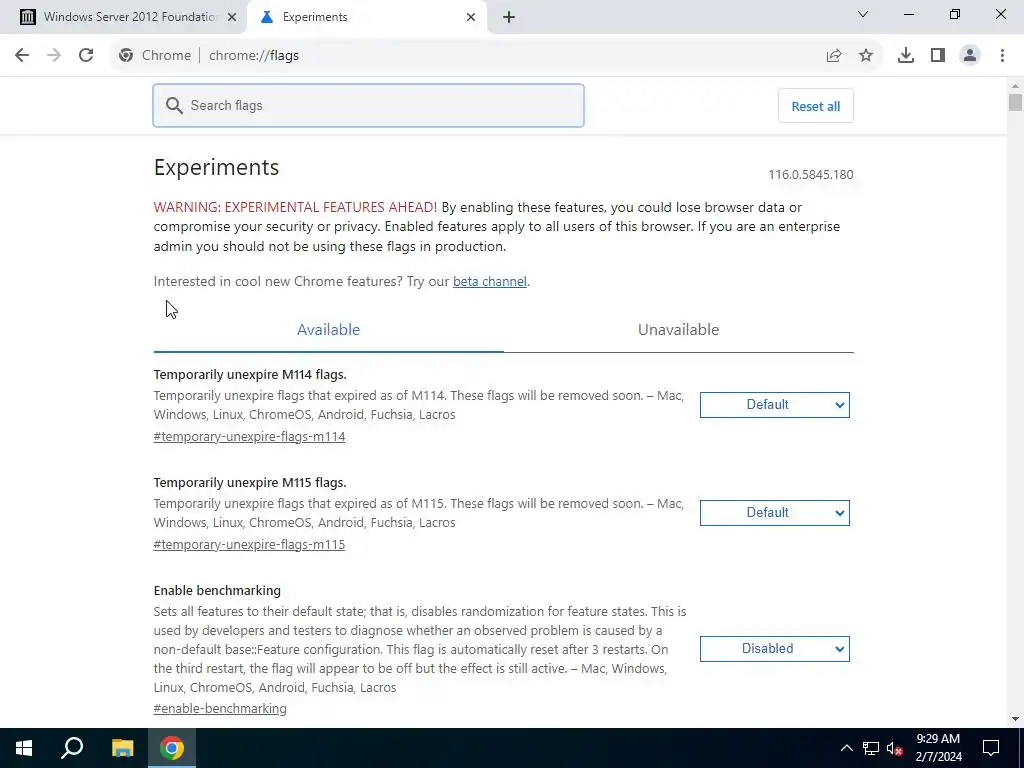Open the notification center icon

[x=991, y=748]
